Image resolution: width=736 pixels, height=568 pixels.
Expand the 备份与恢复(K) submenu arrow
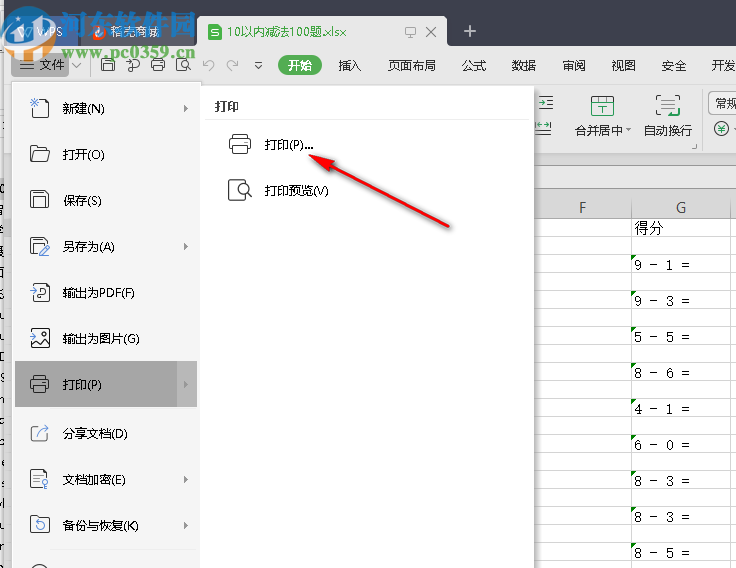click(186, 525)
